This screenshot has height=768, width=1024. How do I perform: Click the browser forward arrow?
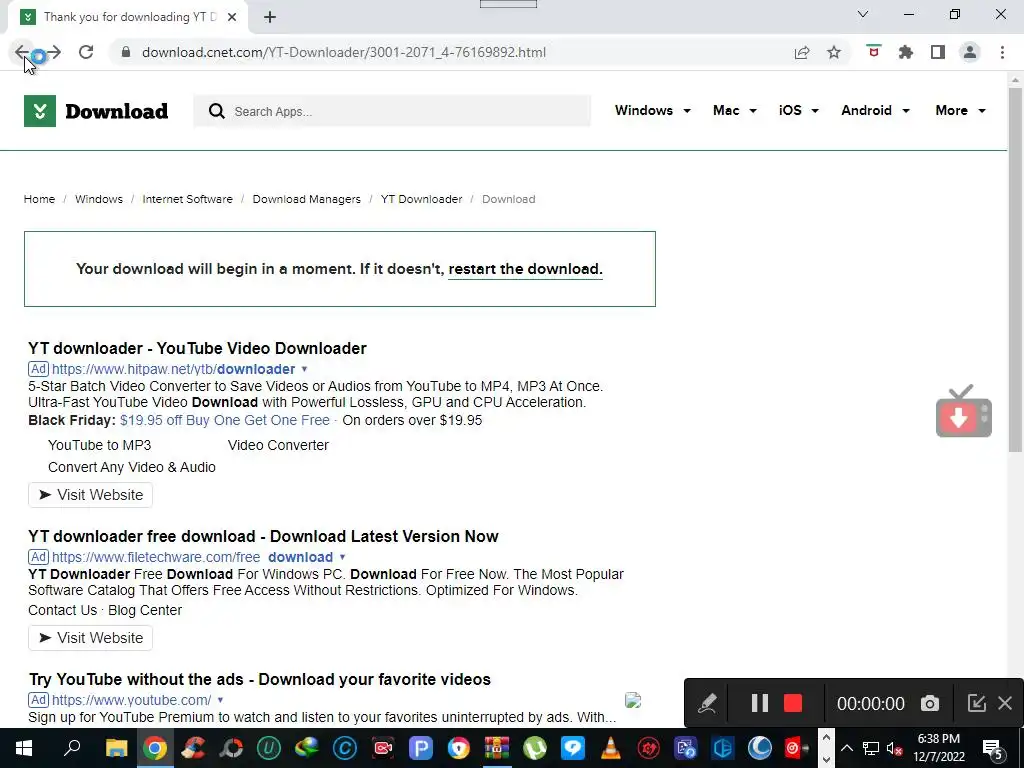tap(54, 52)
